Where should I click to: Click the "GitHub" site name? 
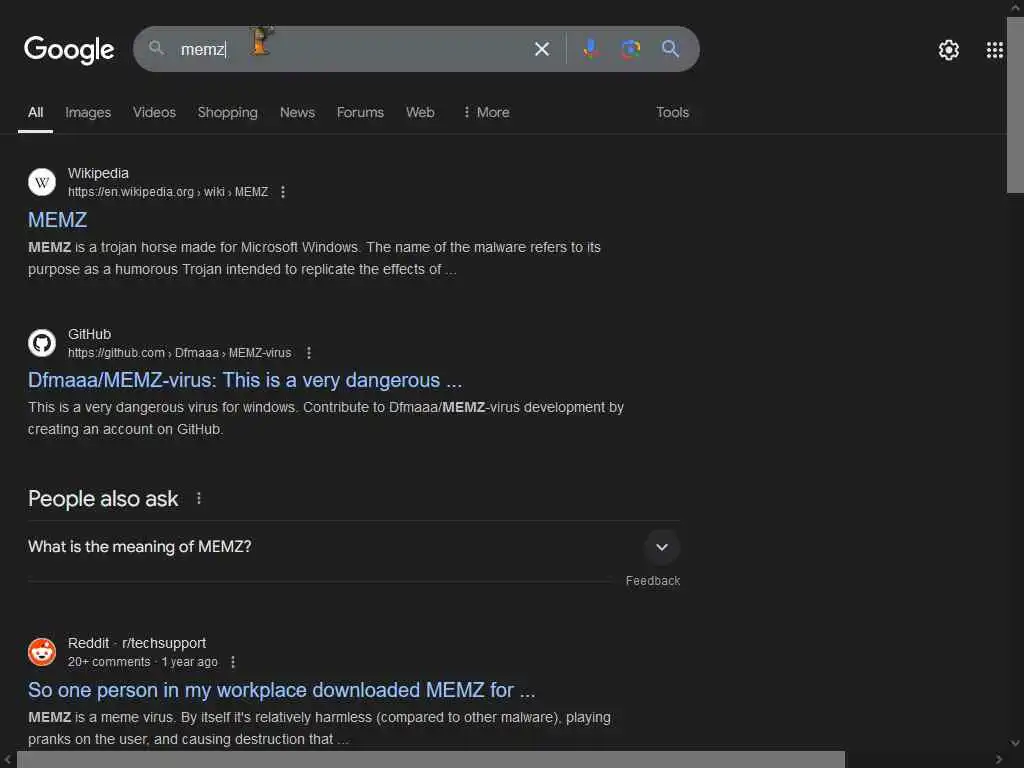click(x=89, y=334)
